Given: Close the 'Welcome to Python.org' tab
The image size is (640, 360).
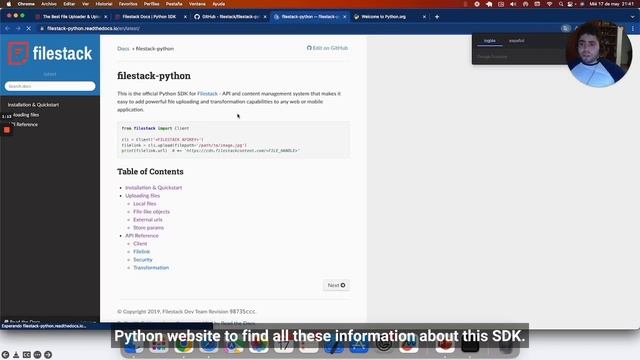Looking at the screenshot, I should (424, 17).
